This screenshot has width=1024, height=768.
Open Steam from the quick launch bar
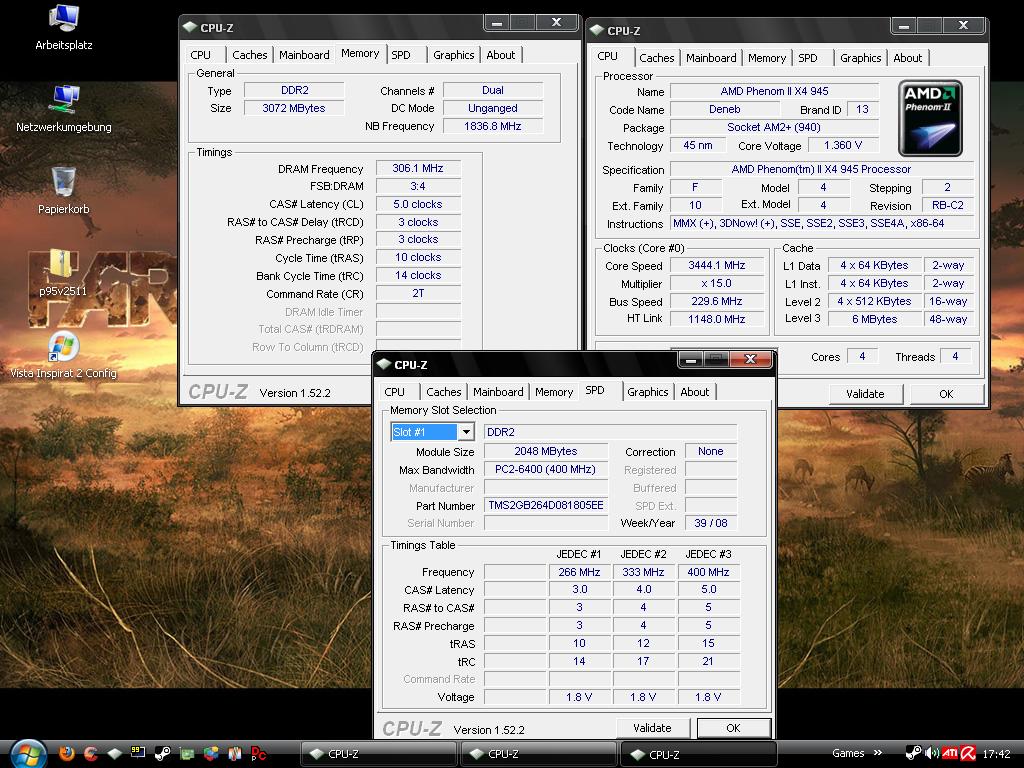click(x=163, y=753)
